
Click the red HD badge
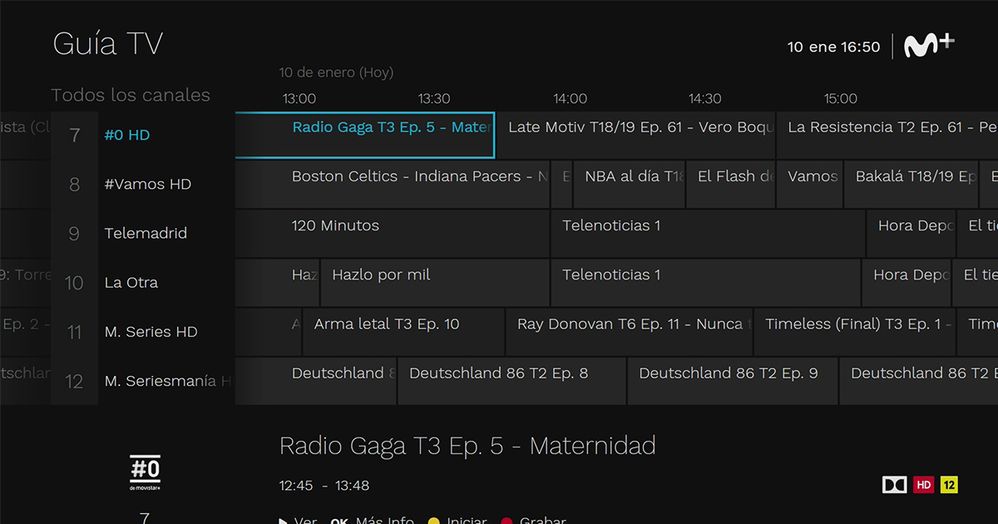[x=924, y=485]
